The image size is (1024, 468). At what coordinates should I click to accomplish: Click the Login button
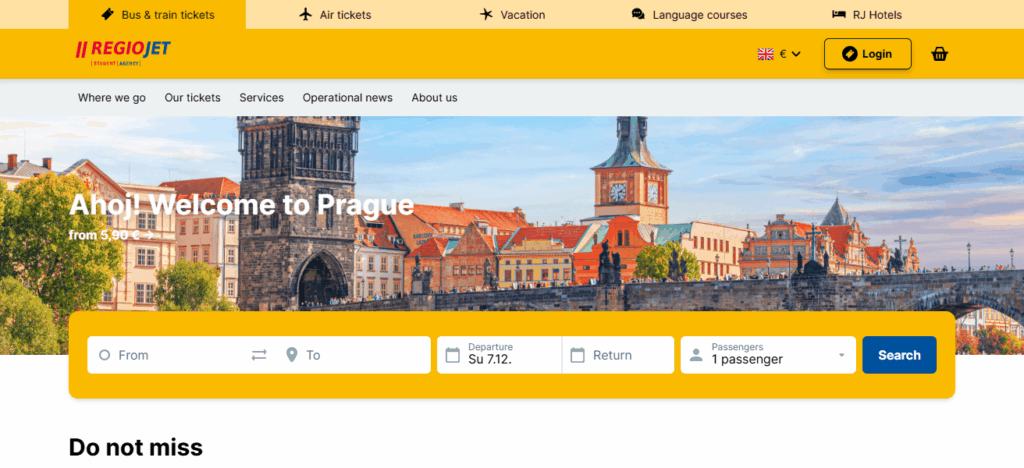click(x=867, y=54)
